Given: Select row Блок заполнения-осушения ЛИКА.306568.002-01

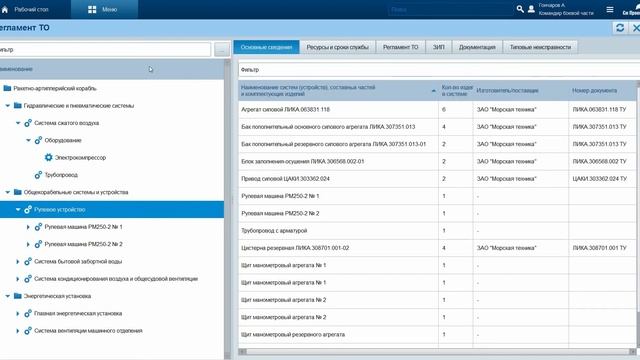Looking at the screenshot, I should click(437, 161).
